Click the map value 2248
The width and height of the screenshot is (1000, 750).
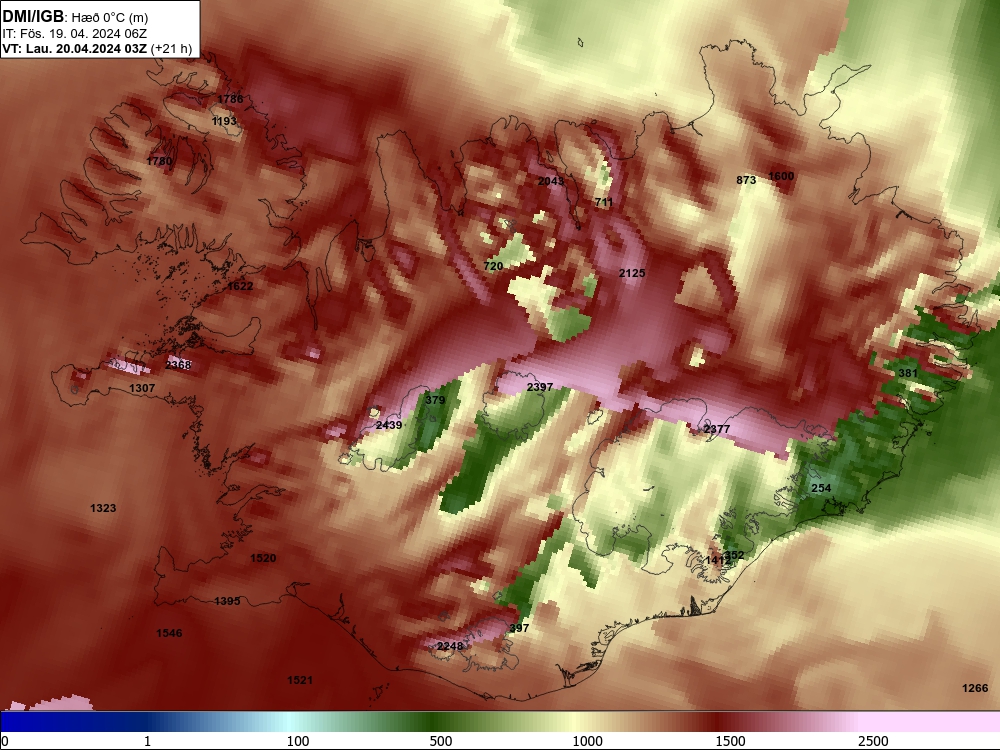[x=450, y=647]
